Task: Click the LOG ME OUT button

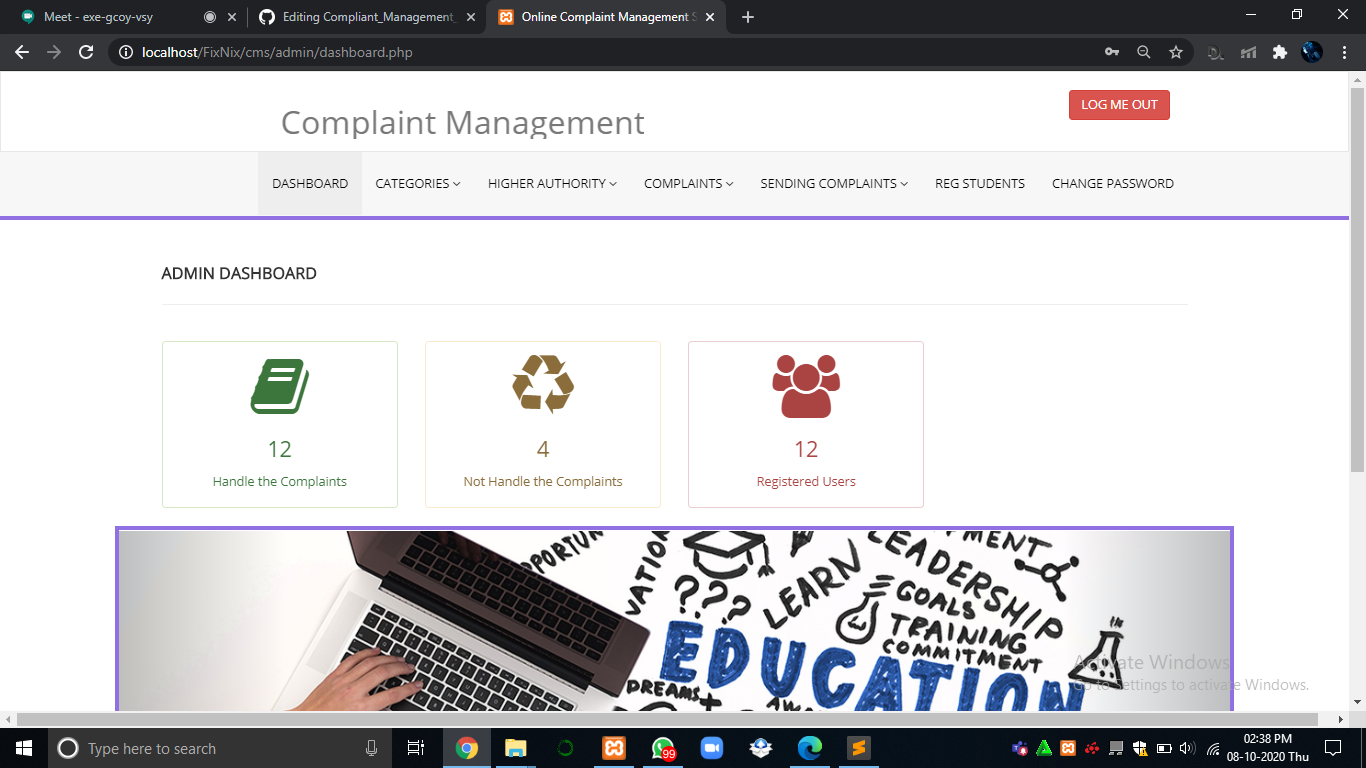Action: pos(1119,104)
